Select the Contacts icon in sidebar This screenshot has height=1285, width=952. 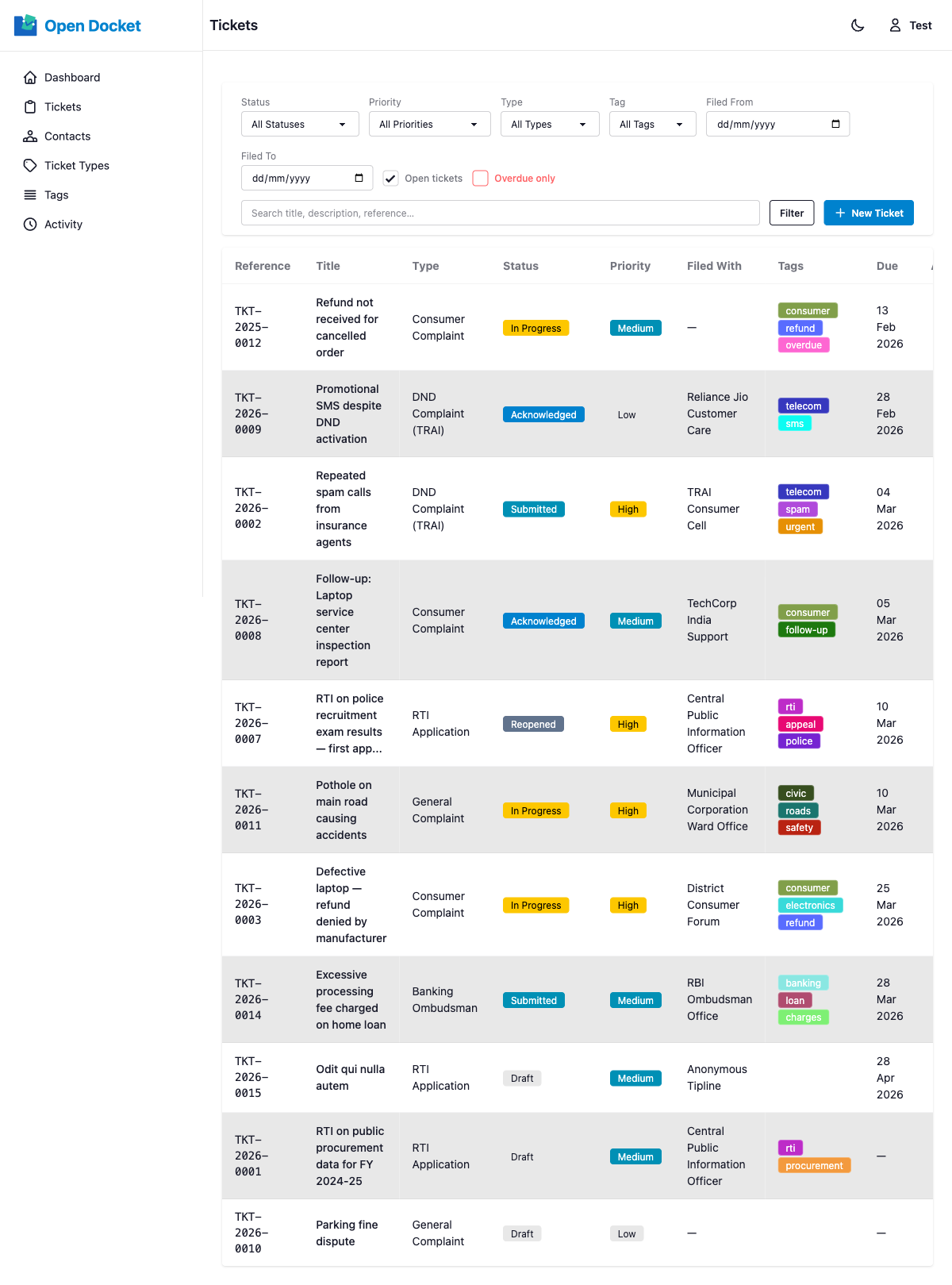[30, 137]
